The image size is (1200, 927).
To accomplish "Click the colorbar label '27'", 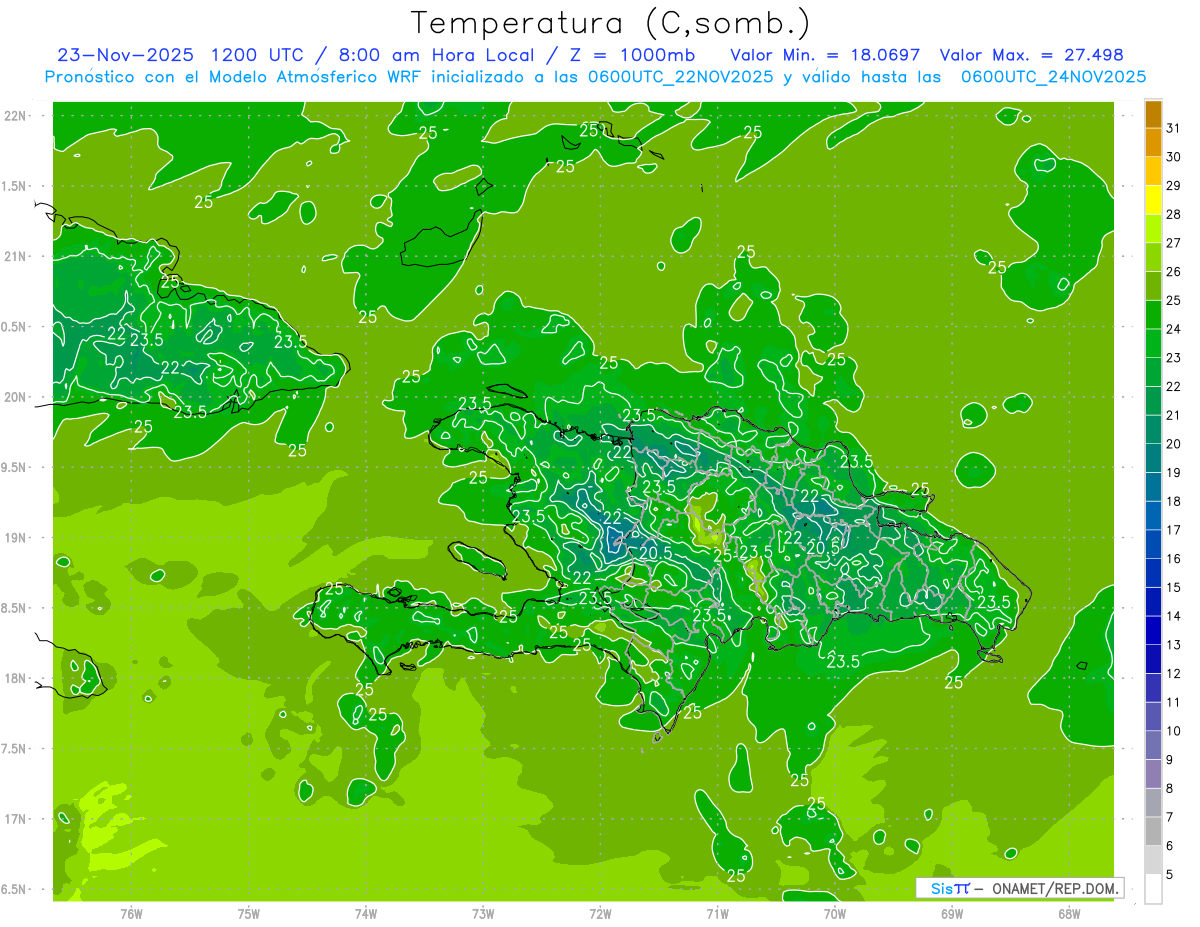I will click(x=1174, y=243).
